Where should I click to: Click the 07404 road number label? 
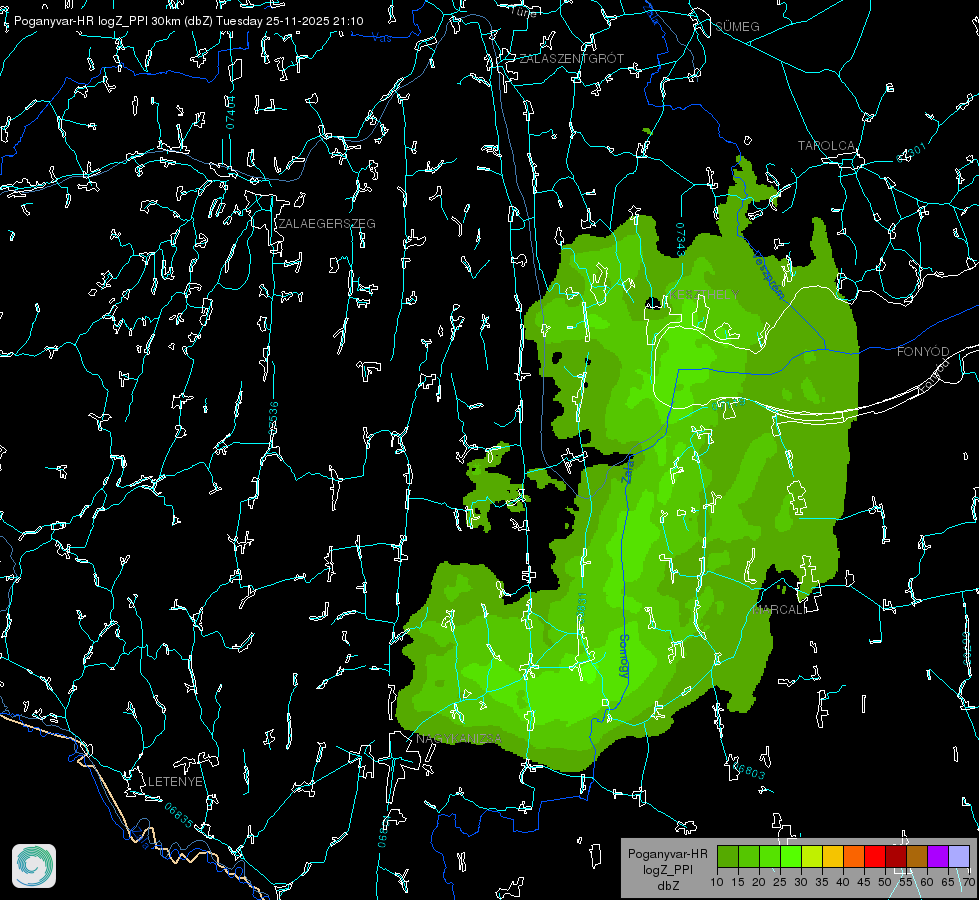231,112
